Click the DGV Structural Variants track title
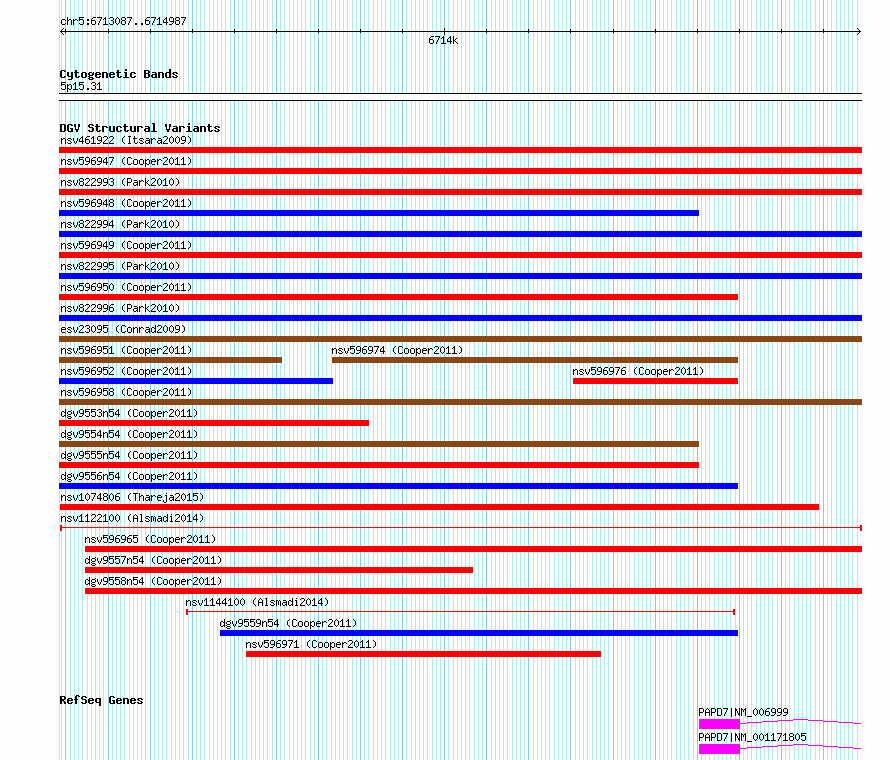 click(140, 128)
